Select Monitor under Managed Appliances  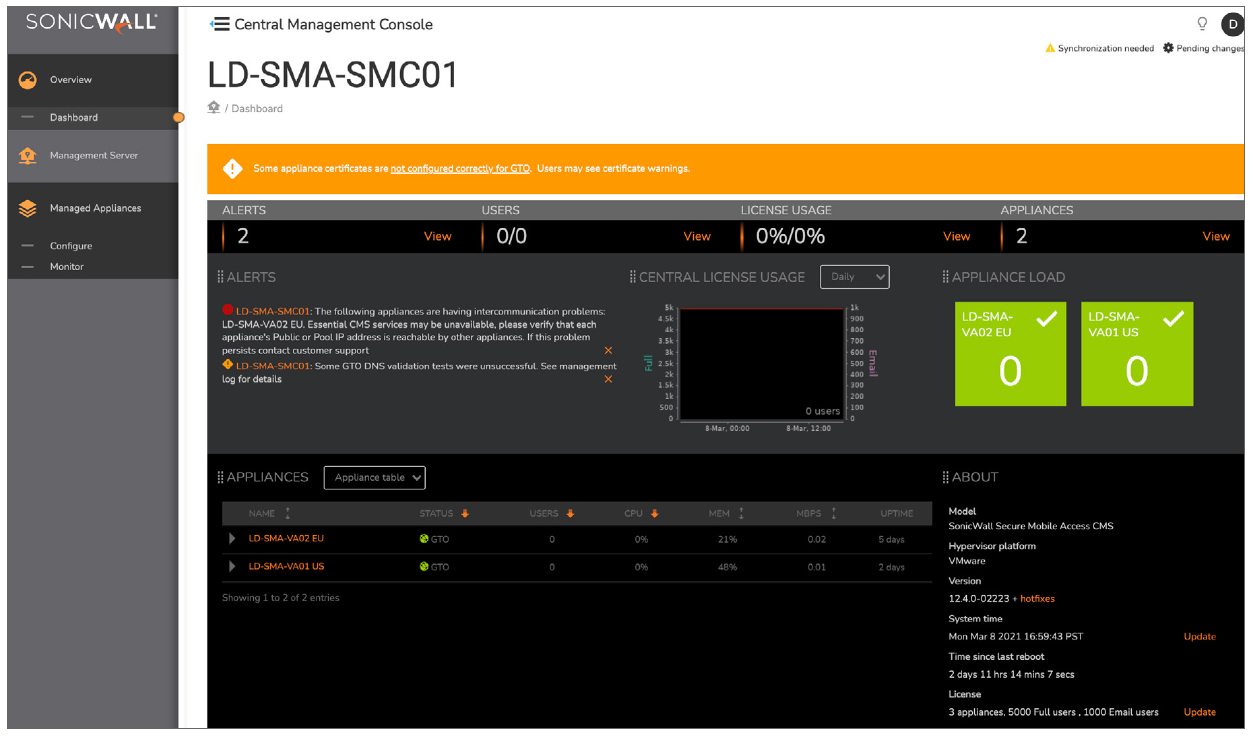coord(67,267)
